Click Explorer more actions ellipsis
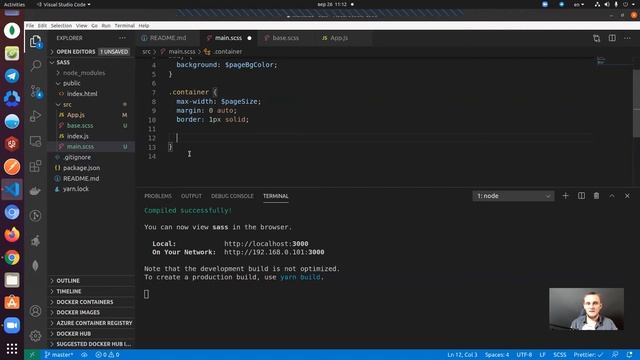 (x=122, y=38)
